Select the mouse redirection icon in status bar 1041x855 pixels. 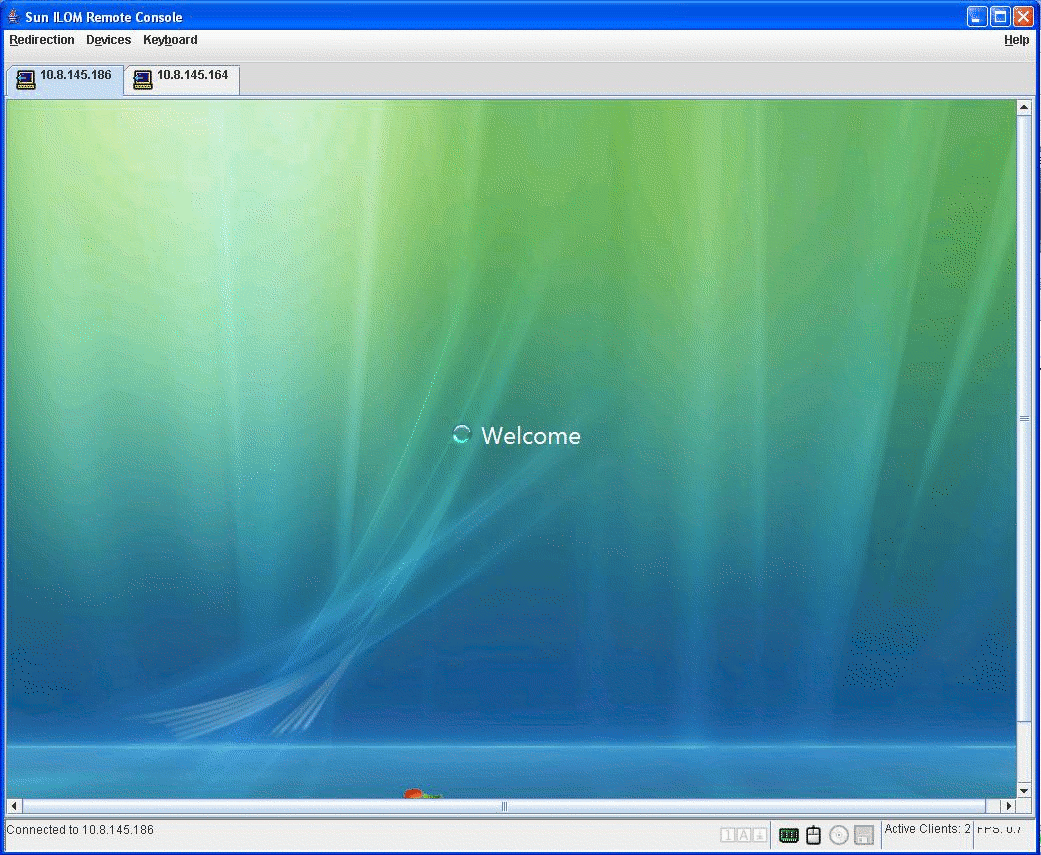pos(813,835)
